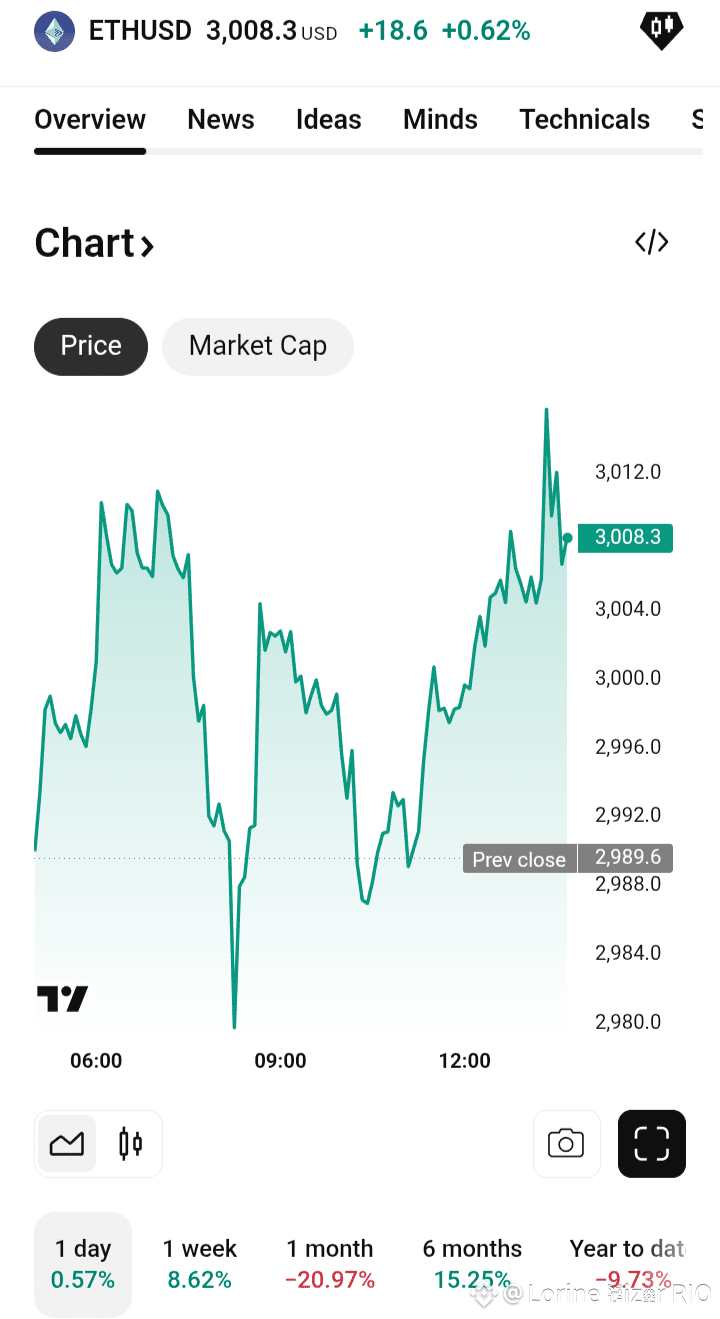Choose the 1 week range
720x1319 pixels.
200,1264
